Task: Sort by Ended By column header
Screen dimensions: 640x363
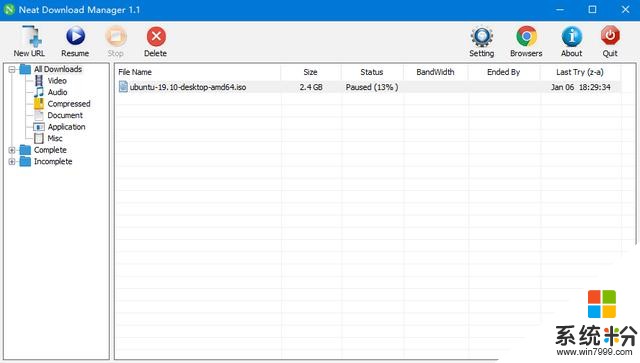Action: tap(504, 72)
